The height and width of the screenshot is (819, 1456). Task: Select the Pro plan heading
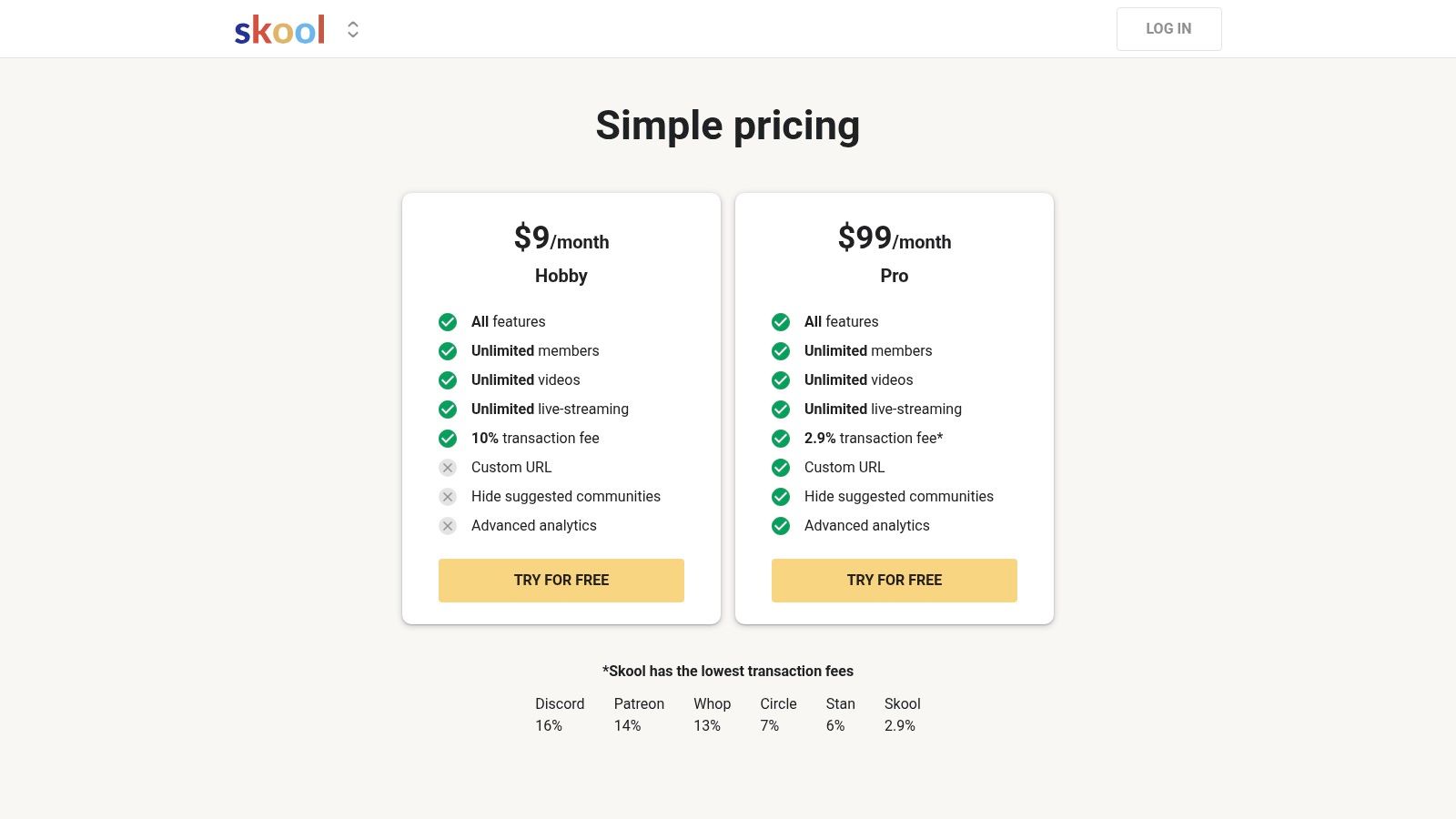pyautogui.click(x=894, y=275)
